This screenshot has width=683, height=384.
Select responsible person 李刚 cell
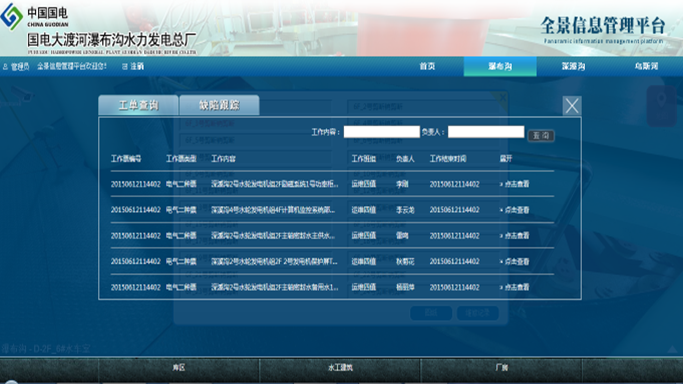402,184
